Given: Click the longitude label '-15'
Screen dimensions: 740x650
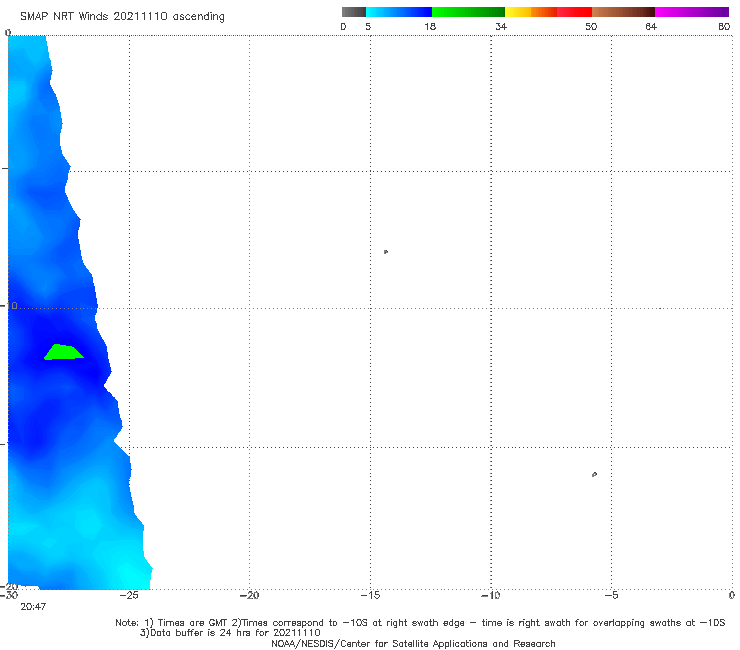Looking at the screenshot, I should [x=370, y=596].
